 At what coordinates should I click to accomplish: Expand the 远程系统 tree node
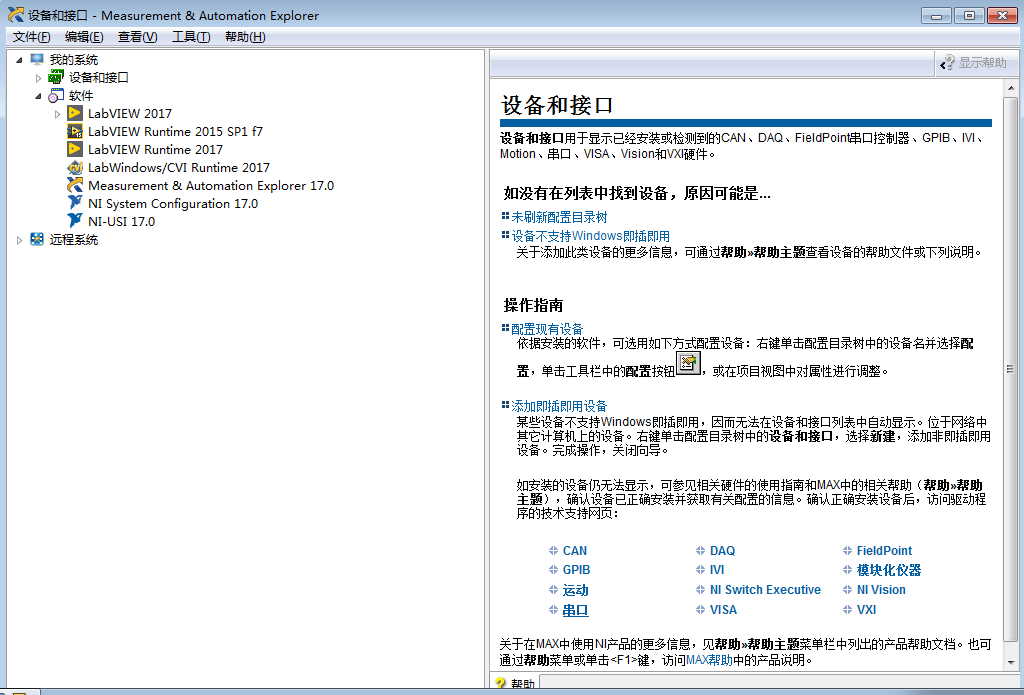[x=19, y=240]
